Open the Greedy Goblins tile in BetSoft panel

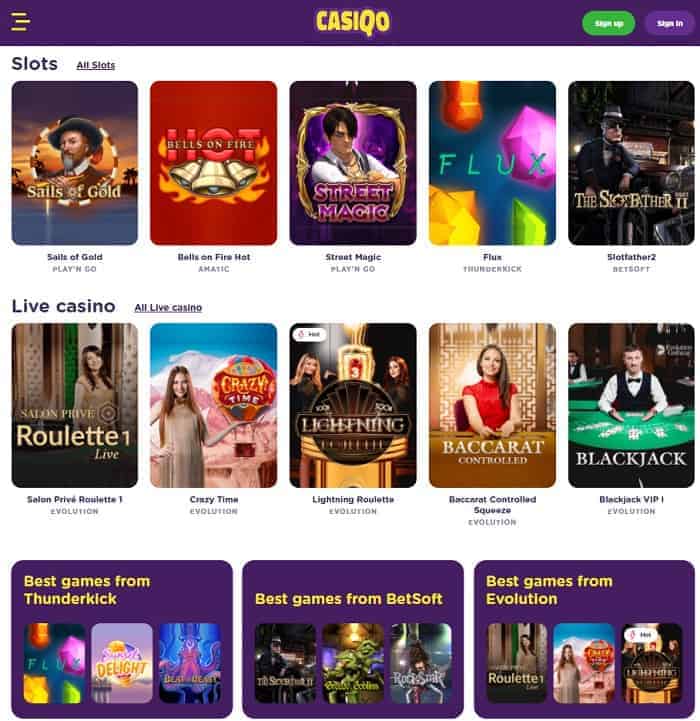click(353, 663)
